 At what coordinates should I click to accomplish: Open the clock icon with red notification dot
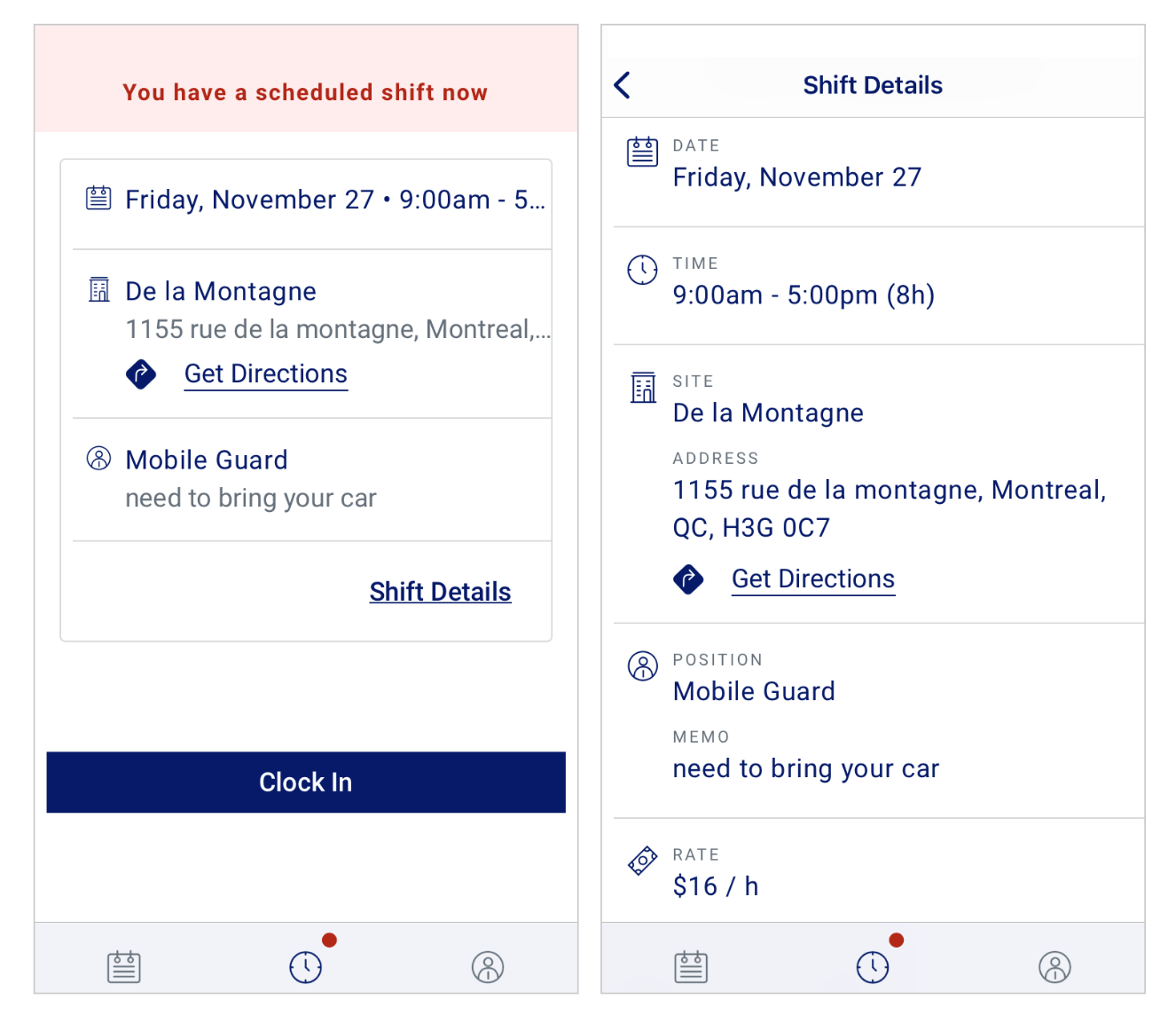click(x=305, y=967)
